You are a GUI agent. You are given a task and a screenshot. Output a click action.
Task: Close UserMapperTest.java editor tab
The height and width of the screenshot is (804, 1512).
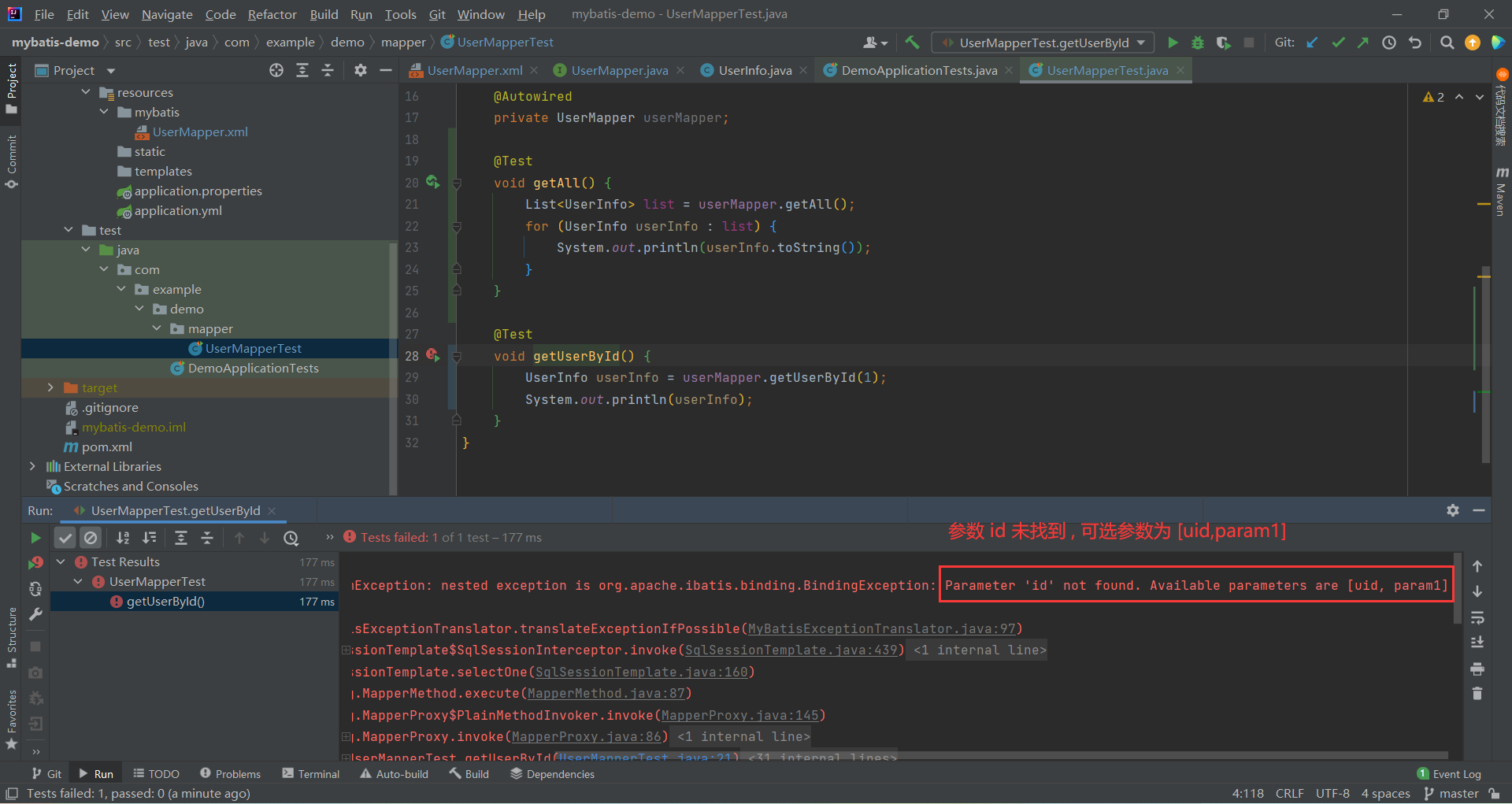tap(1180, 70)
